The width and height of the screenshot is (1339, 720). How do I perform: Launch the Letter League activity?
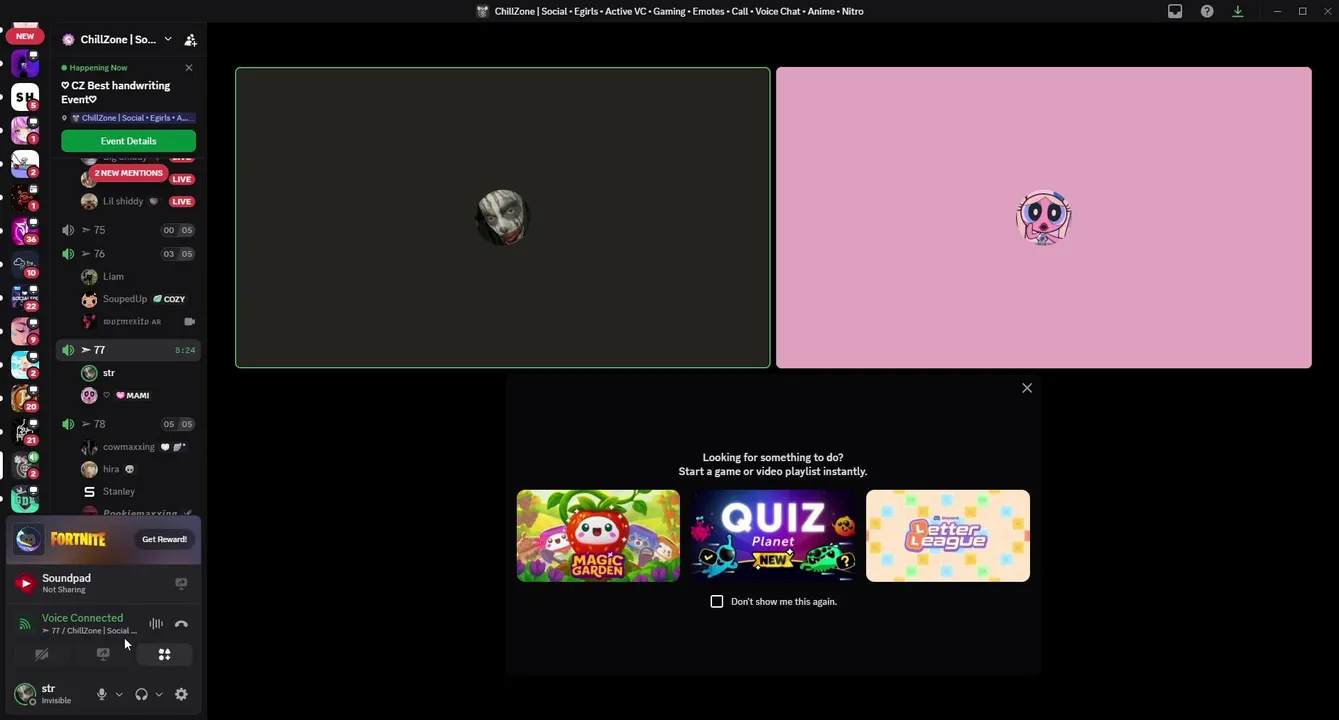tap(948, 535)
